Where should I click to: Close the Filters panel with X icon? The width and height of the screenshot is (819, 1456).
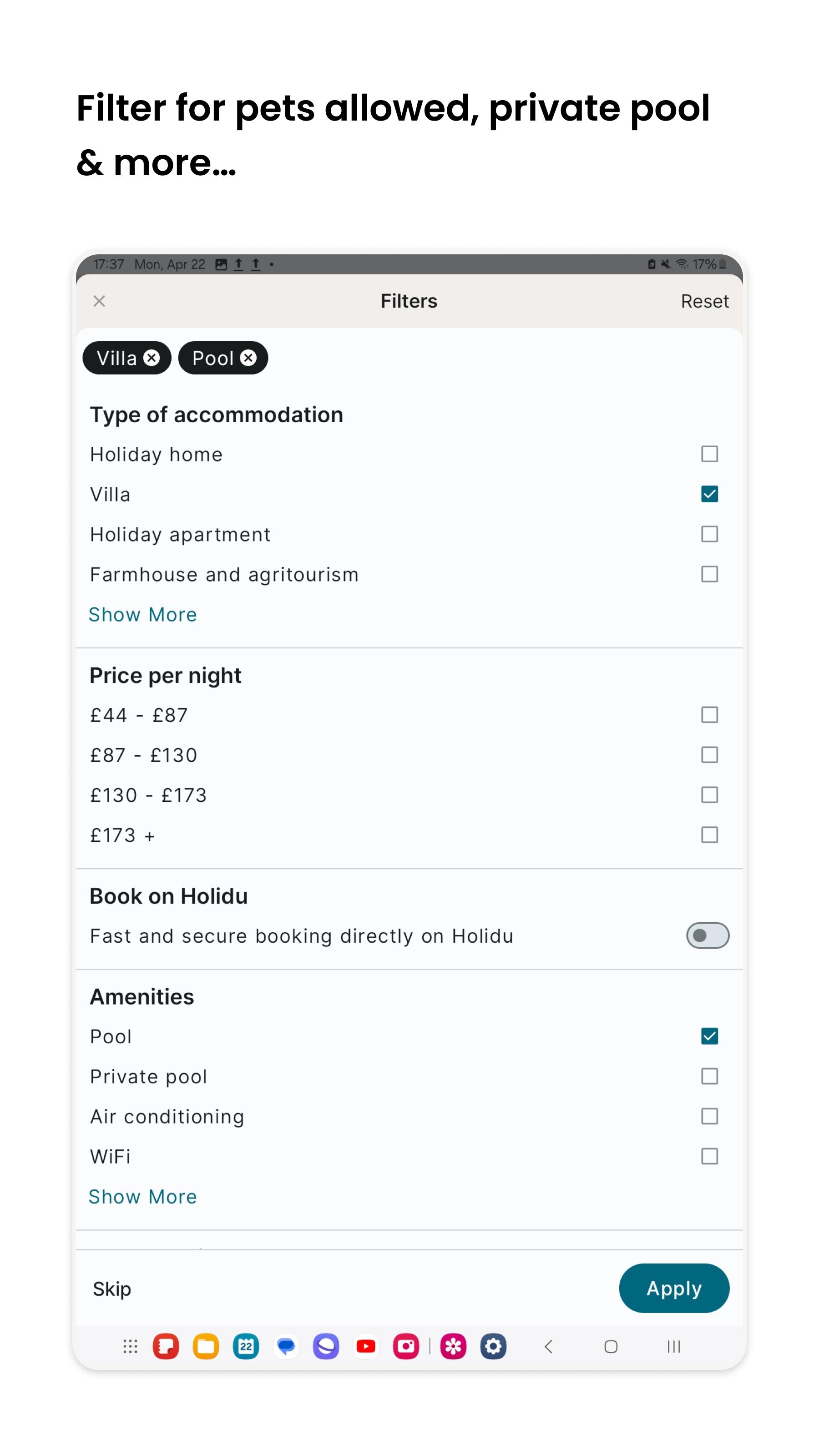(x=99, y=301)
